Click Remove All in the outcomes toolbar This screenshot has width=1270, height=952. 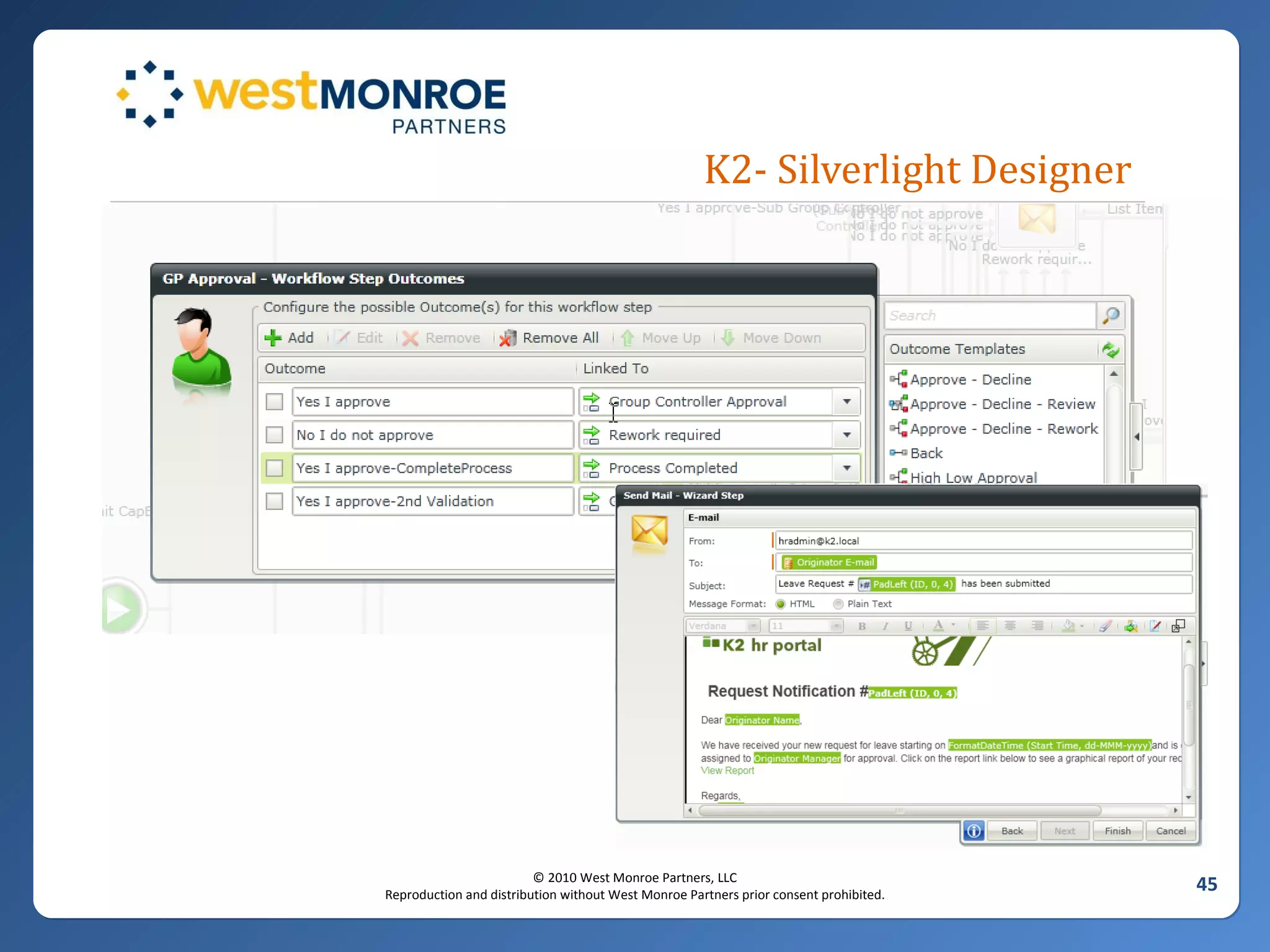549,338
